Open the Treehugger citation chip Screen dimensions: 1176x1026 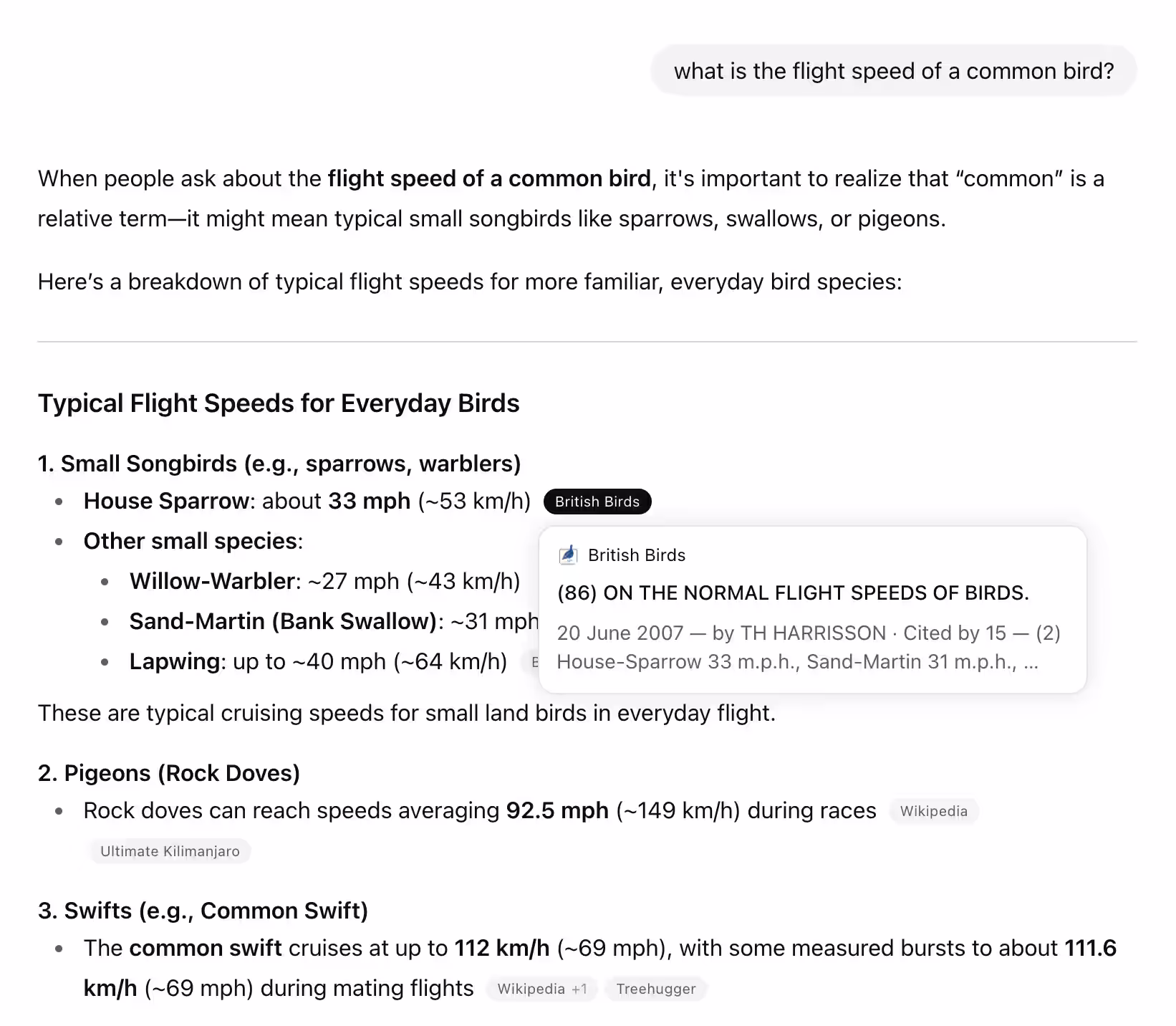click(656, 989)
